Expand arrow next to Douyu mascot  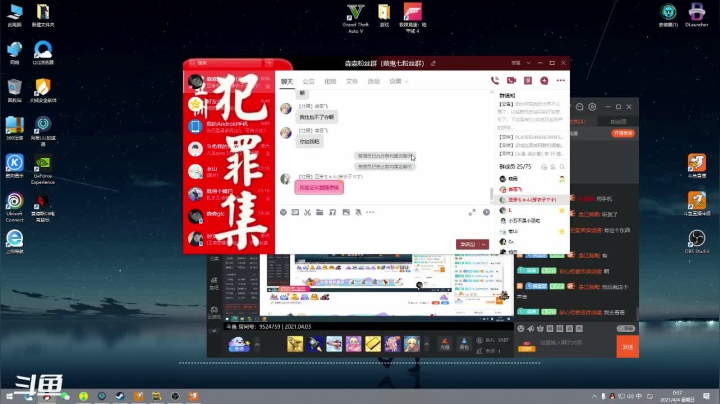tap(257, 344)
